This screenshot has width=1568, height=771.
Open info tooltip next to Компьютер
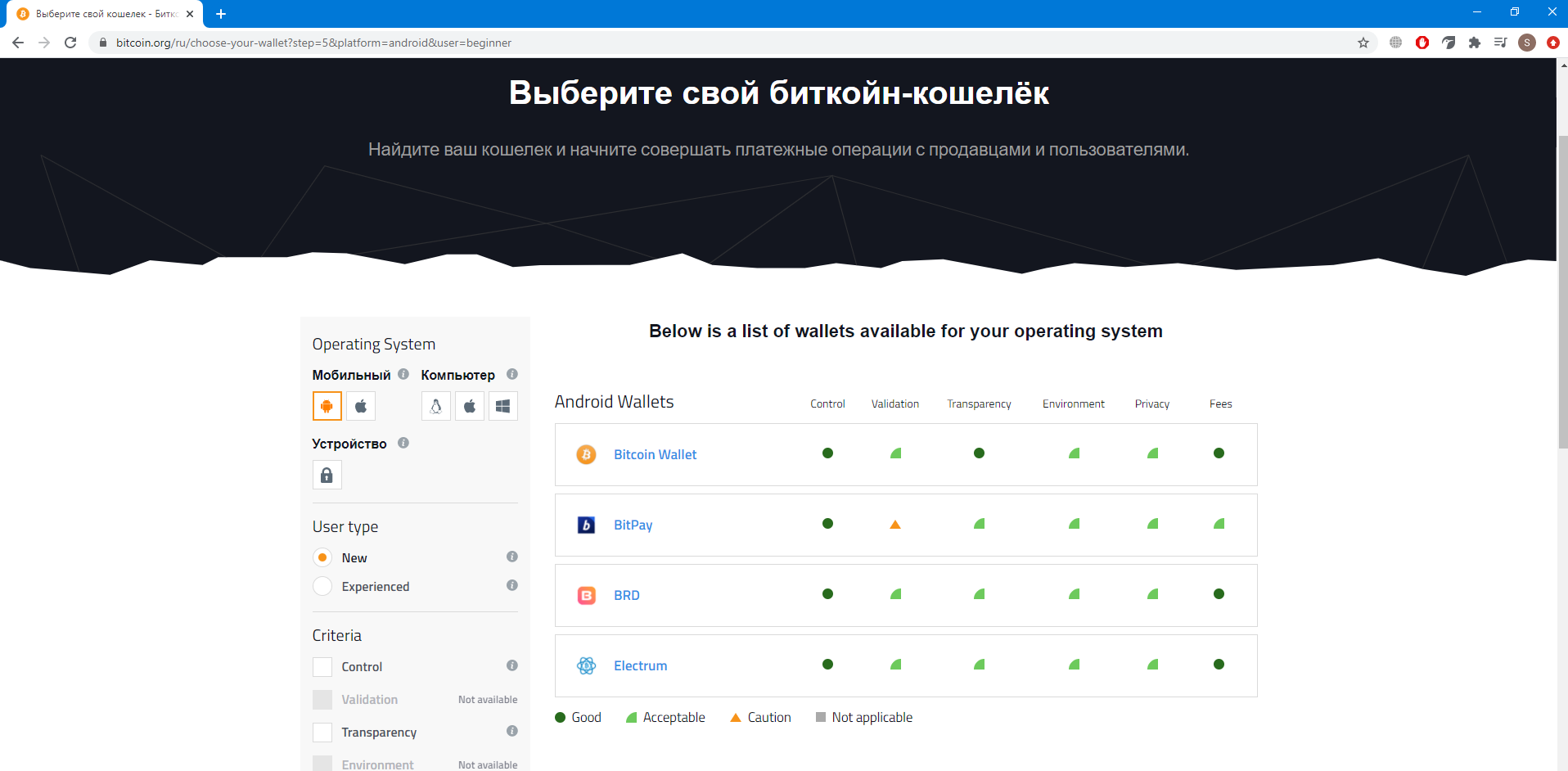pyautogui.click(x=512, y=374)
